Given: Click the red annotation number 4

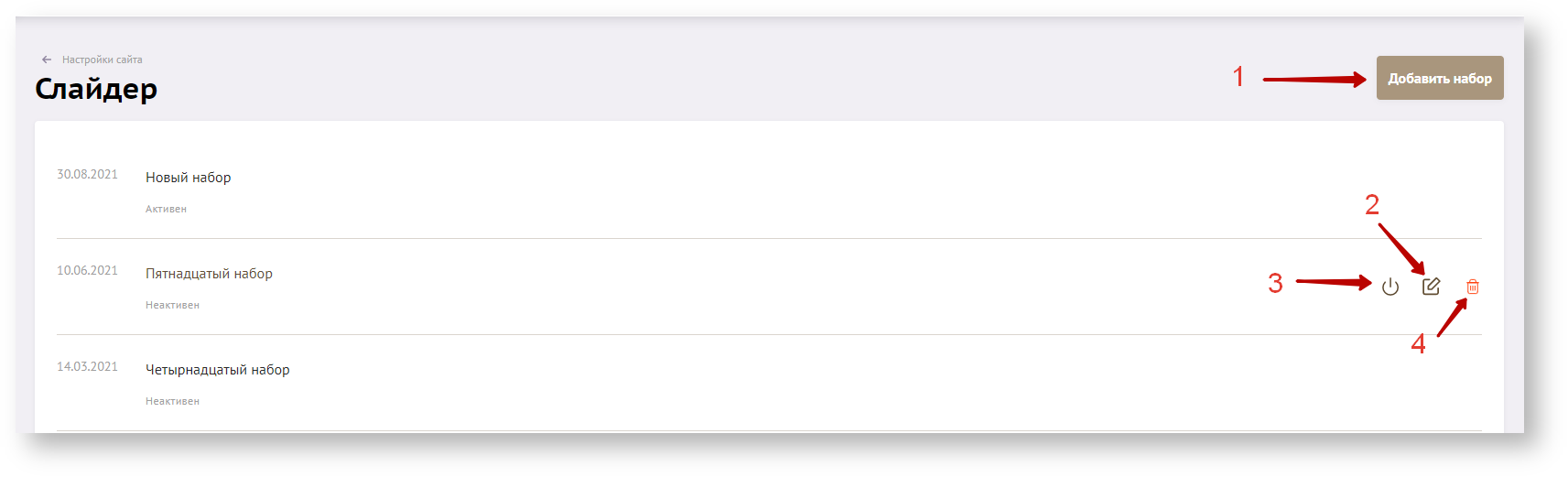Looking at the screenshot, I should pos(1418,343).
